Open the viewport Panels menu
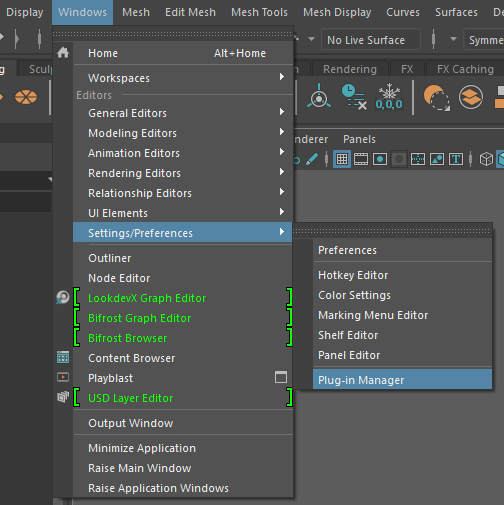The width and height of the screenshot is (504, 505). (x=359, y=139)
